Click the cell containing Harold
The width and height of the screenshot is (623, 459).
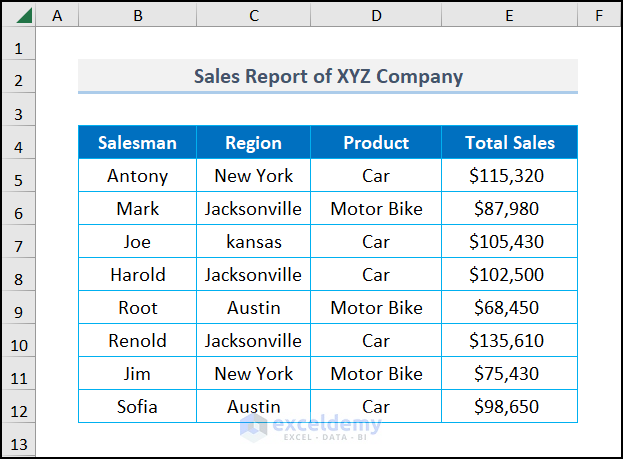pyautogui.click(x=137, y=275)
